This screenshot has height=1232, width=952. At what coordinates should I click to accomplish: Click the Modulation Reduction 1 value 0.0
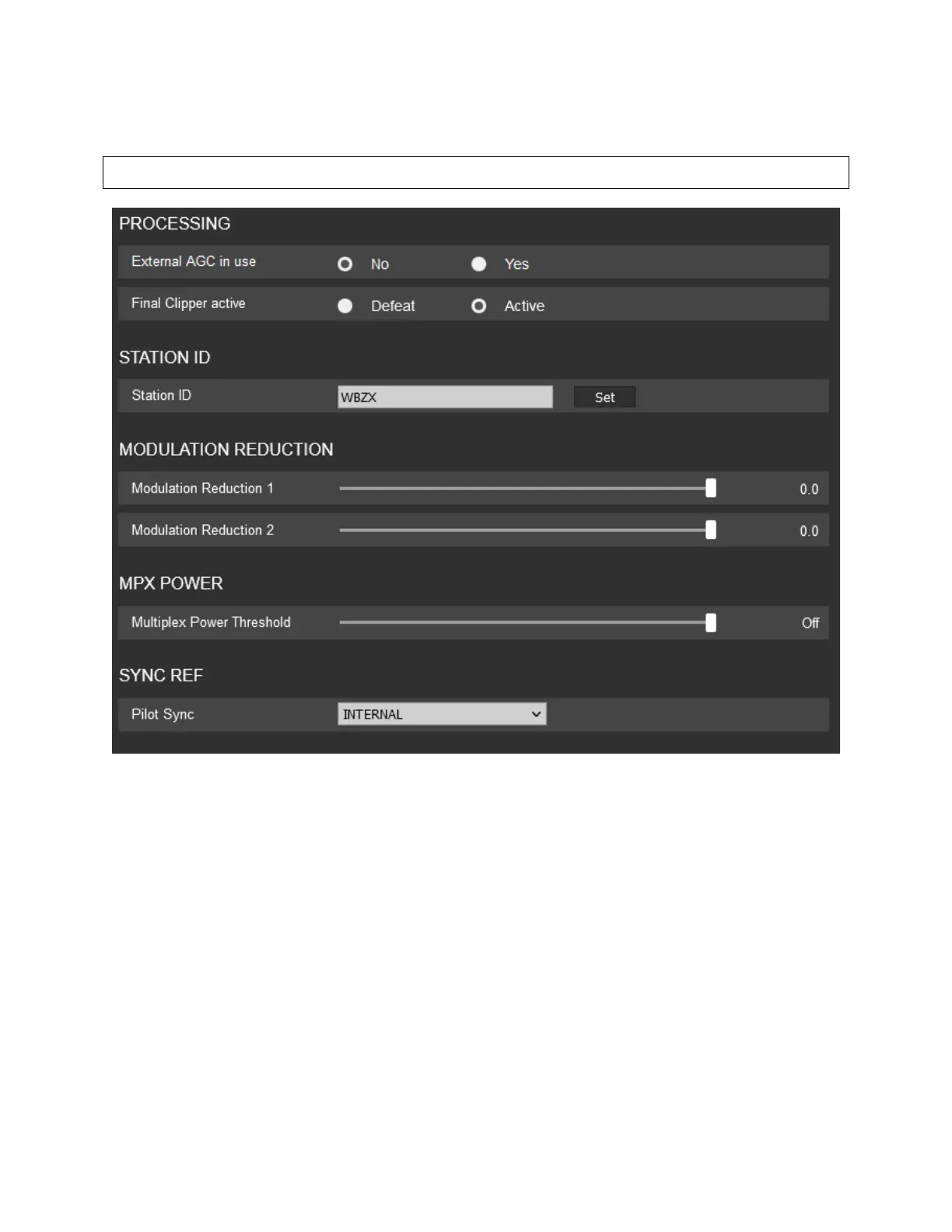pyautogui.click(x=809, y=489)
